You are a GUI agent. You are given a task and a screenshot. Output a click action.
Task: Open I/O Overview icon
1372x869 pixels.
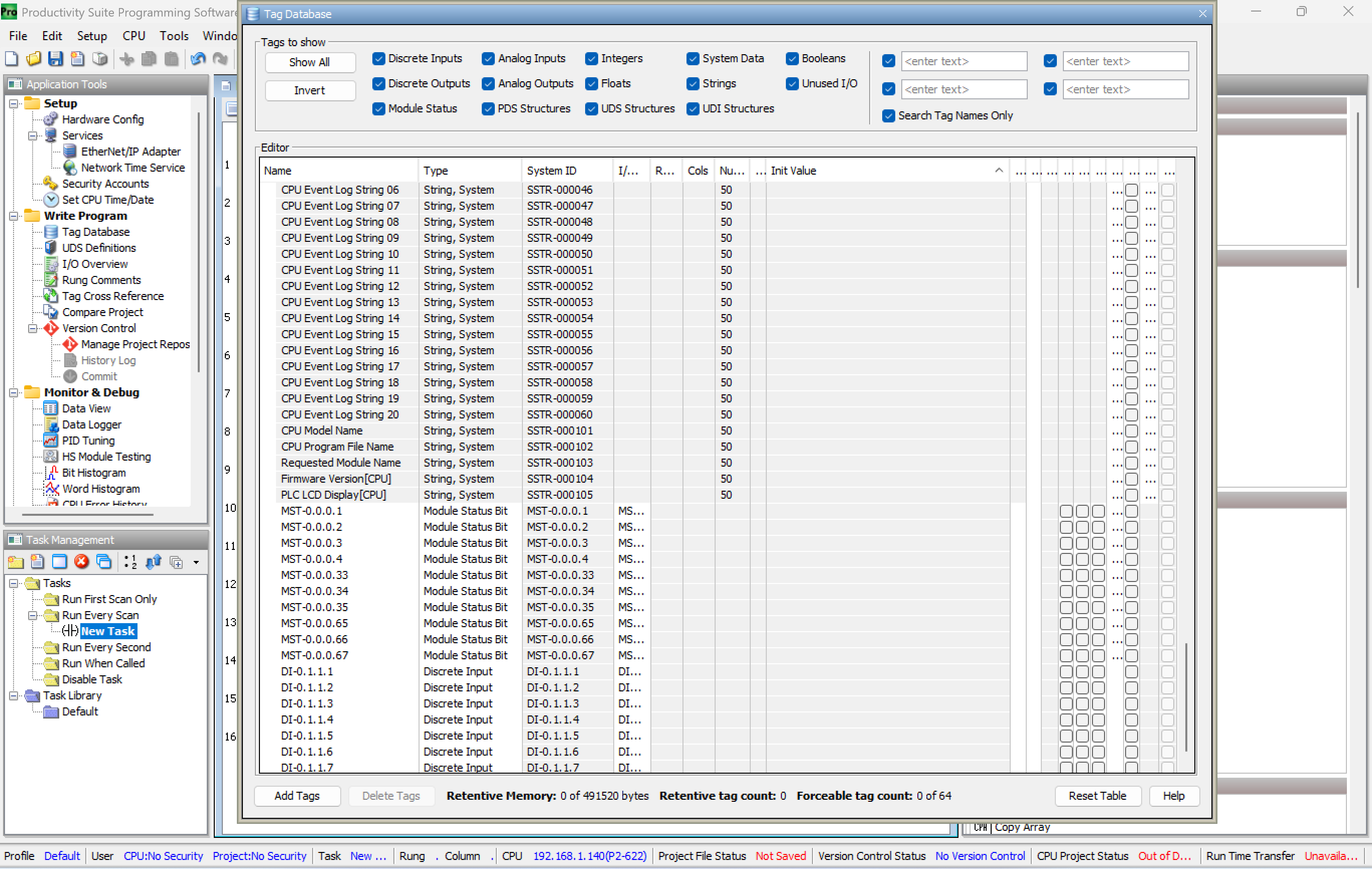point(51,264)
